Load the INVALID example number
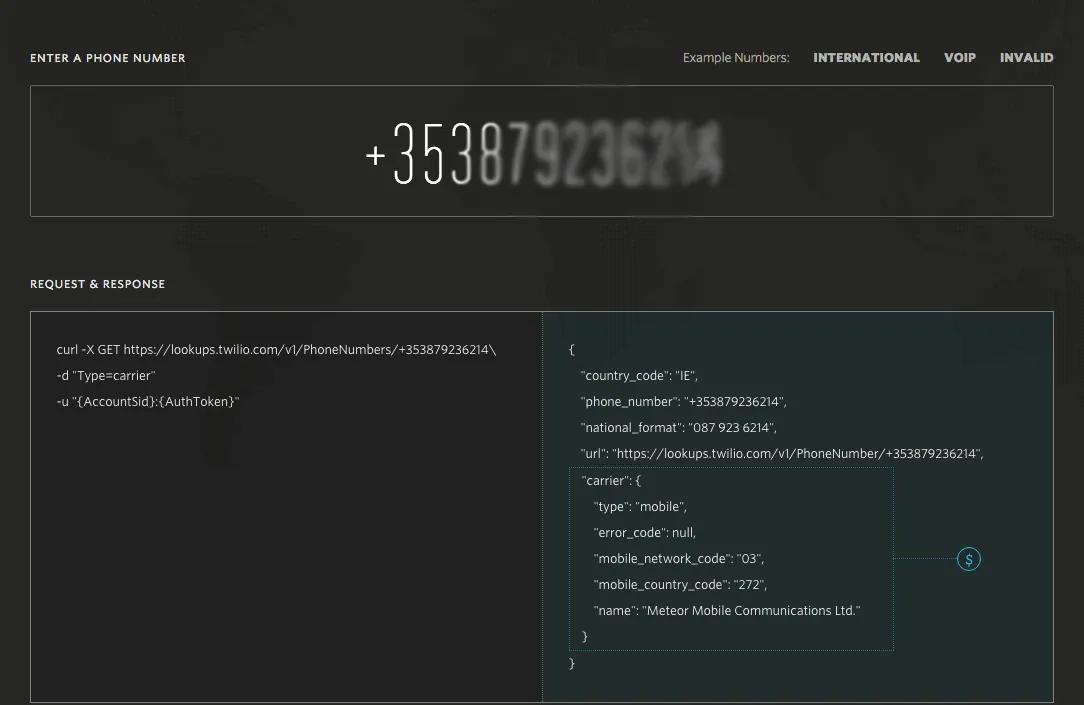 (x=1027, y=57)
